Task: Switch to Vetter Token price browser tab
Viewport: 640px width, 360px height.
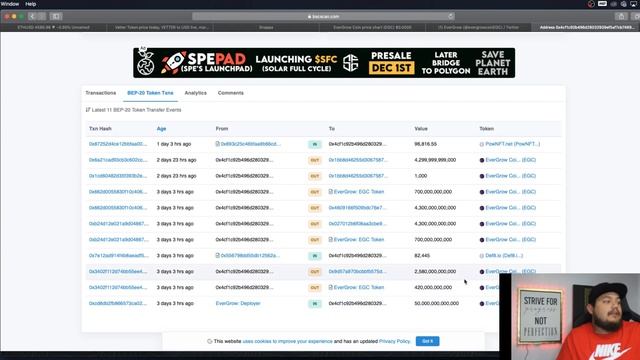Action: (x=160, y=27)
